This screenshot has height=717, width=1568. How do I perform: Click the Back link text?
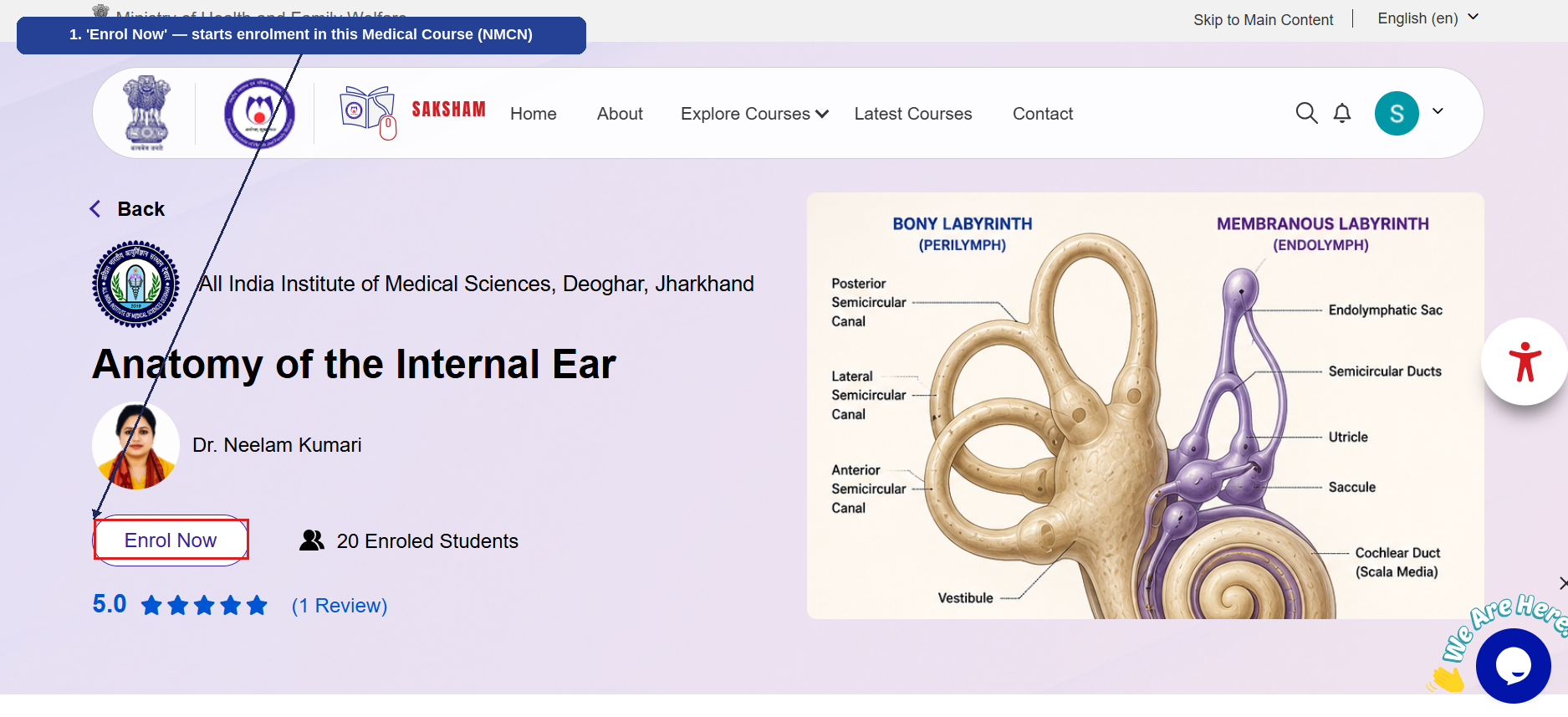[x=141, y=208]
